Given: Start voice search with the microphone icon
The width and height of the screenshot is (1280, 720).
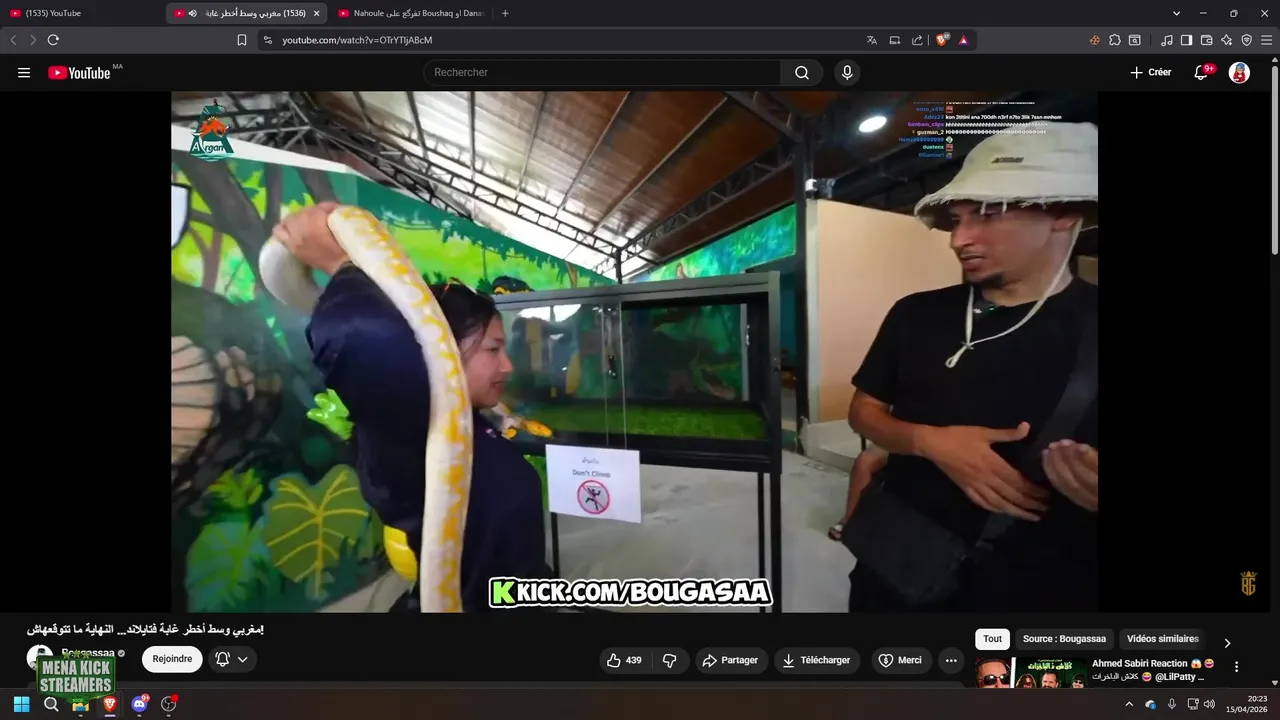Looking at the screenshot, I should (847, 73).
